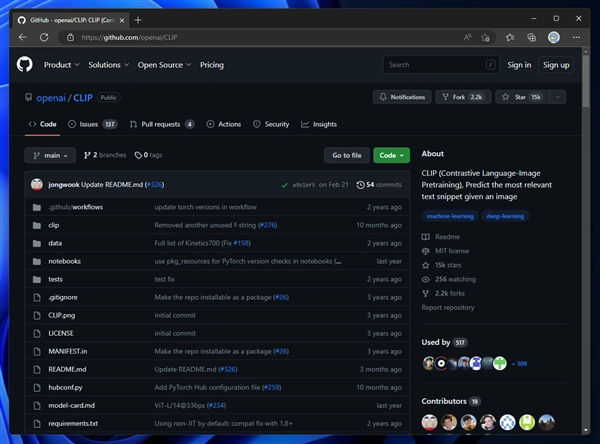The width and height of the screenshot is (600, 444).
Task: Open browser settings three-dots menu
Action: pos(576,37)
